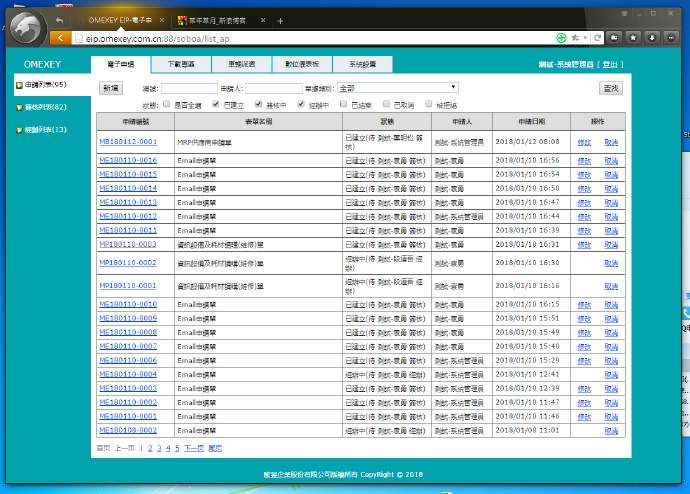The height and width of the screenshot is (494, 690).
Task: Focus the 申請人 applicant input field
Action: [x=274, y=88]
